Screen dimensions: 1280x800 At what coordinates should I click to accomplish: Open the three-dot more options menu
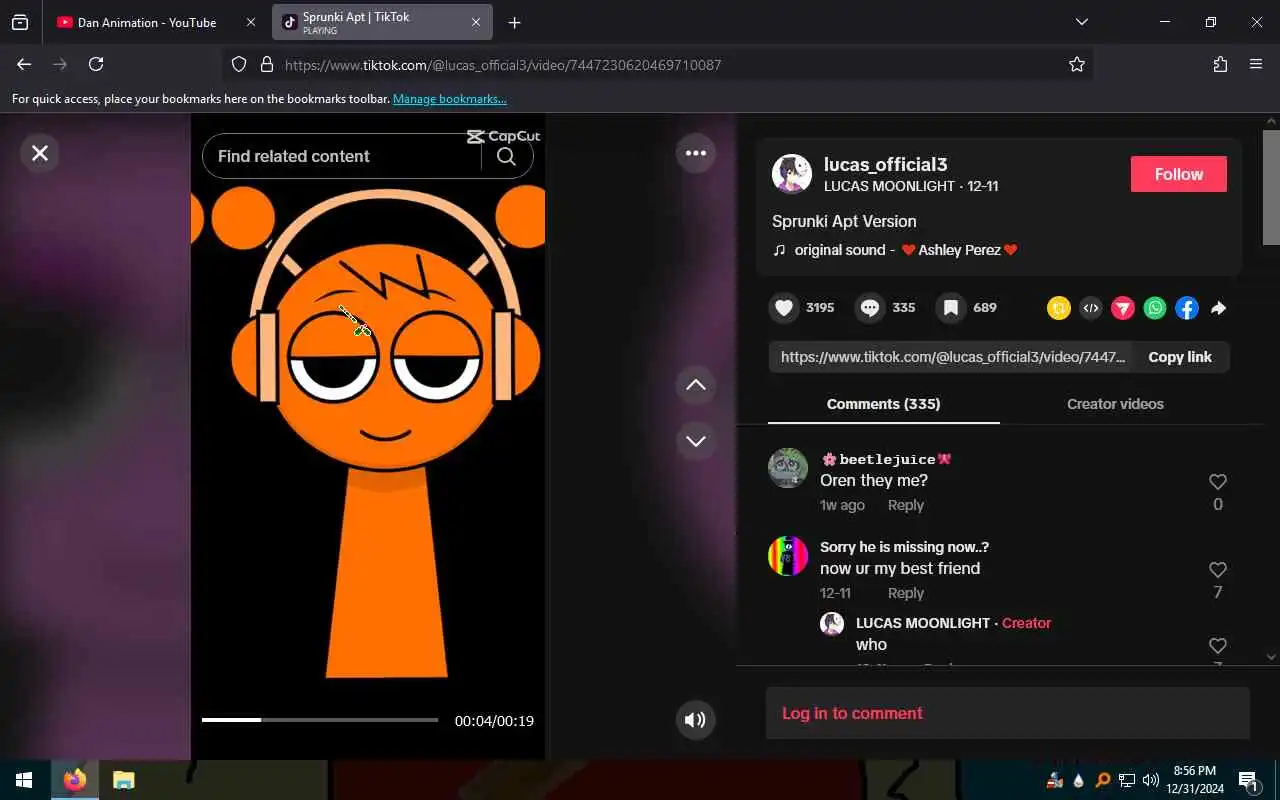coord(696,153)
